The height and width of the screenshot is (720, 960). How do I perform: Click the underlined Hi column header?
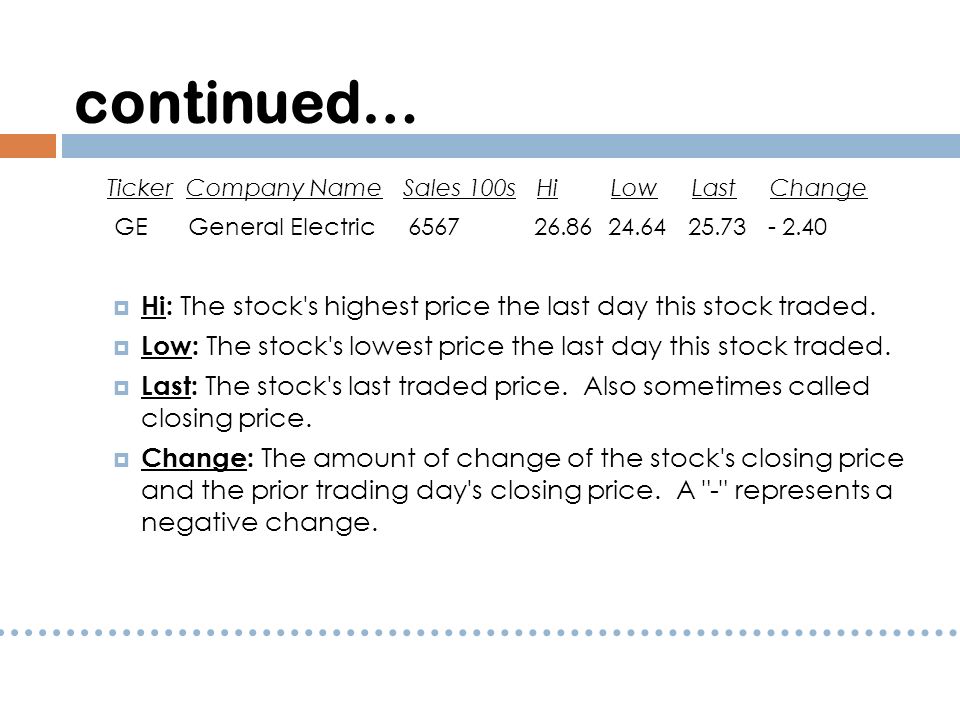coord(547,188)
